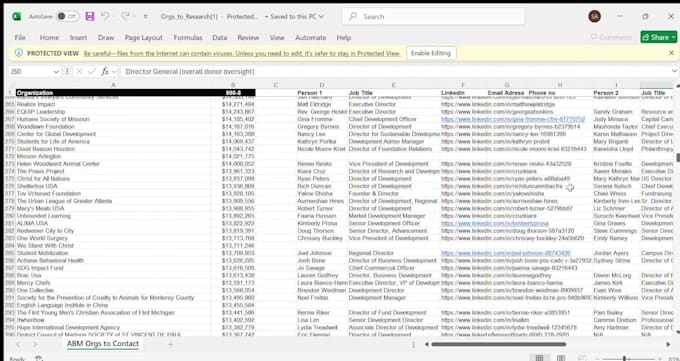Open the Automate ribbon tab
The height and width of the screenshot is (361, 680).
point(311,38)
